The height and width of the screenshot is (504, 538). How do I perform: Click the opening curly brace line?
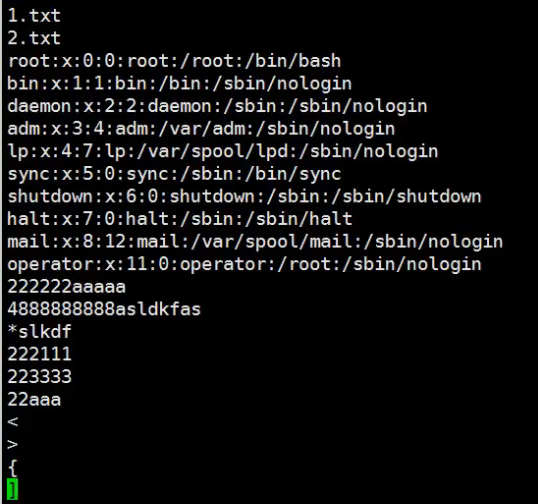[13, 468]
